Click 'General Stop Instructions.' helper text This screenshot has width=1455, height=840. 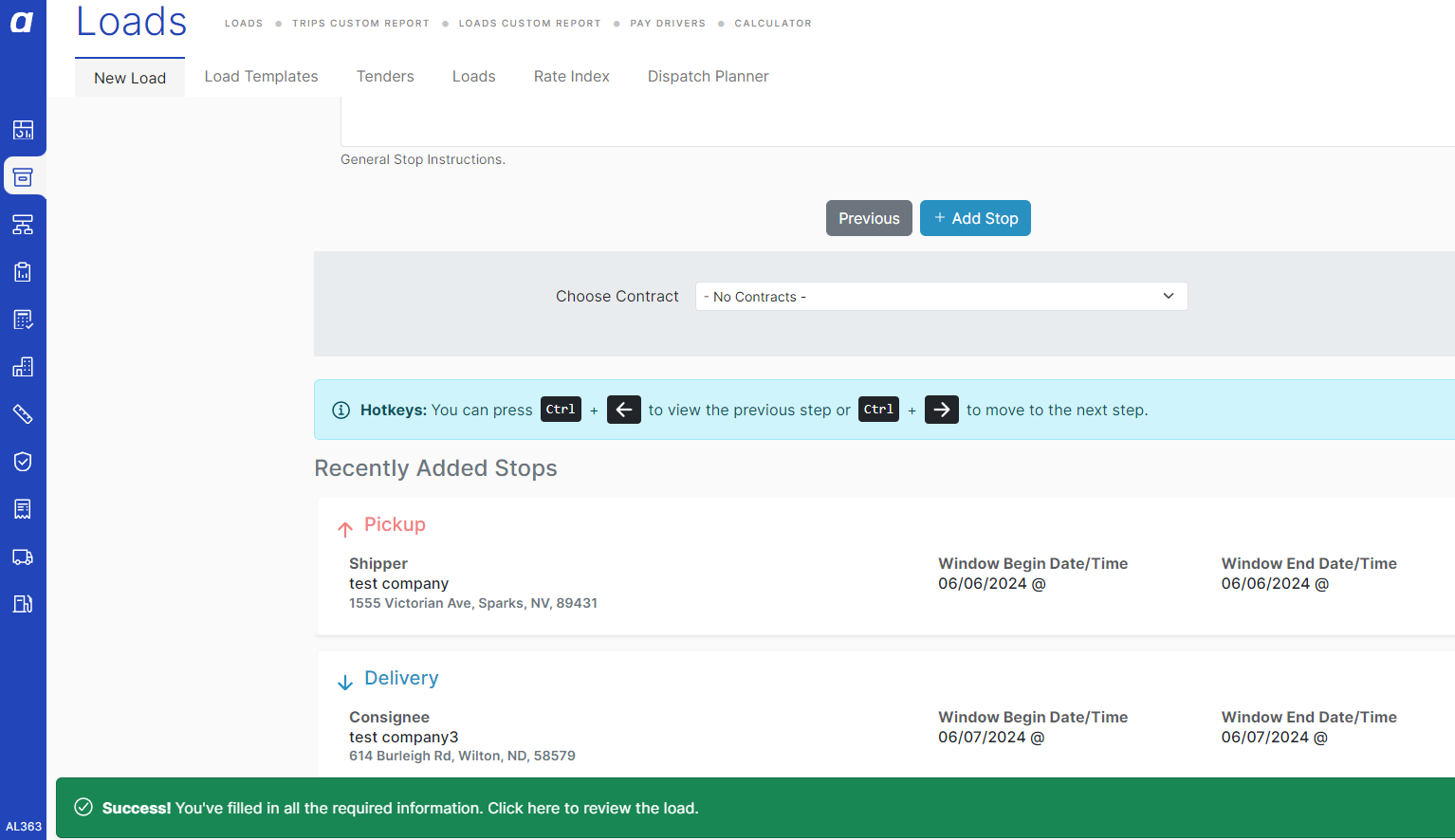(x=423, y=159)
